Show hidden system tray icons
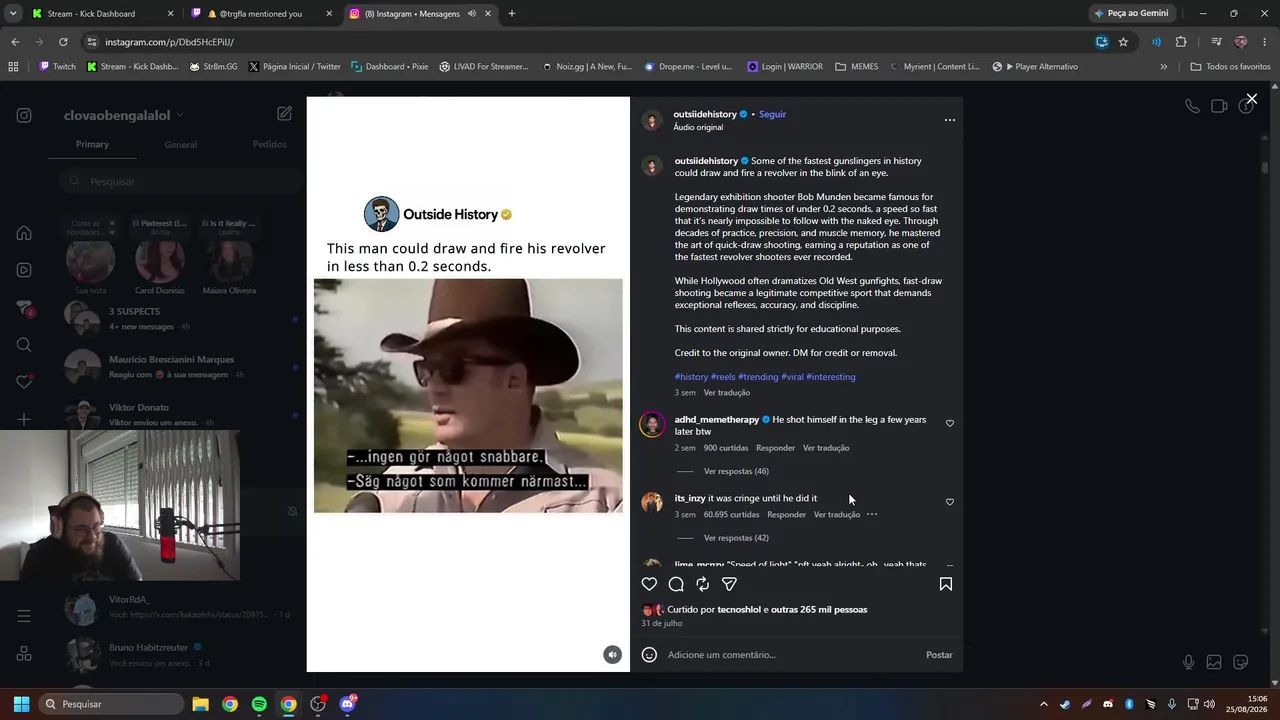 tap(1043, 704)
